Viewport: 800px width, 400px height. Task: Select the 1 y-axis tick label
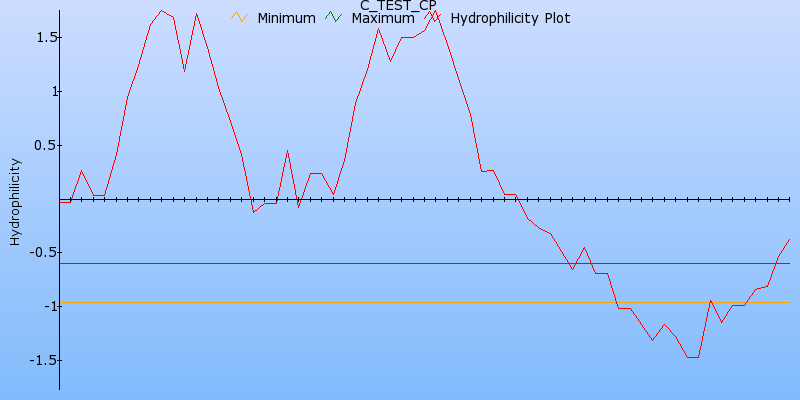(48, 91)
